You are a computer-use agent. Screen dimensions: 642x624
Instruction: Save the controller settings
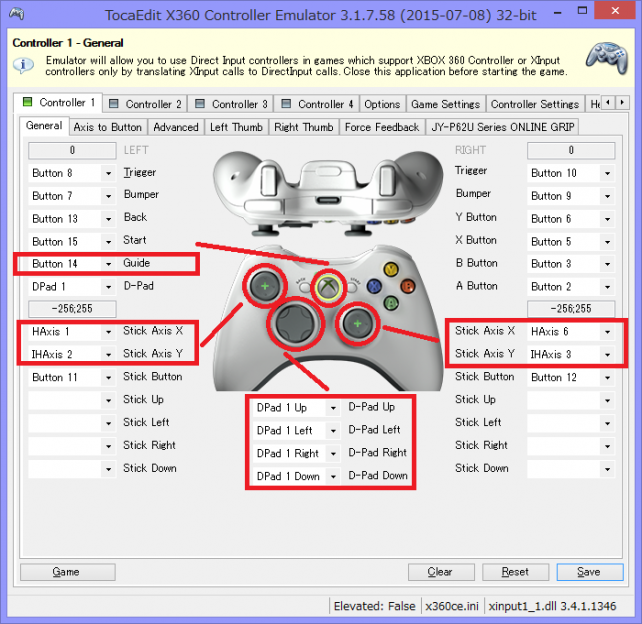[590, 572]
